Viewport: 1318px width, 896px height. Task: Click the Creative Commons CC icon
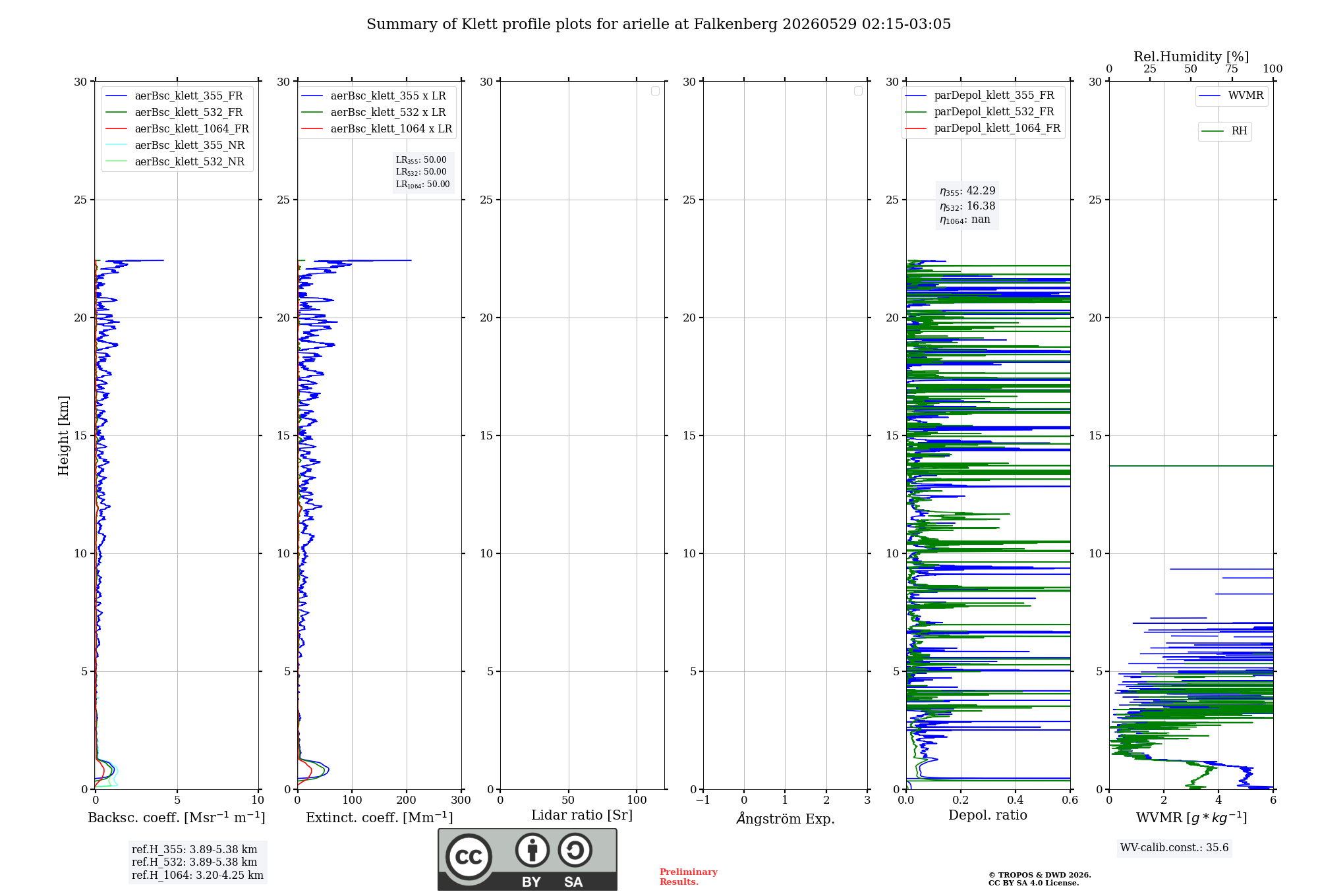(x=469, y=857)
